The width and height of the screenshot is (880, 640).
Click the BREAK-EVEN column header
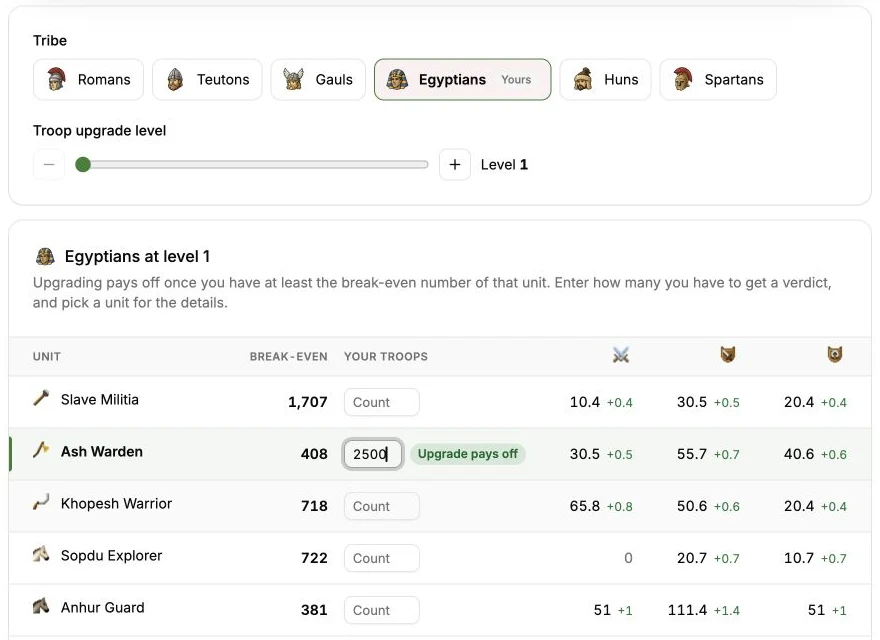[x=288, y=356]
